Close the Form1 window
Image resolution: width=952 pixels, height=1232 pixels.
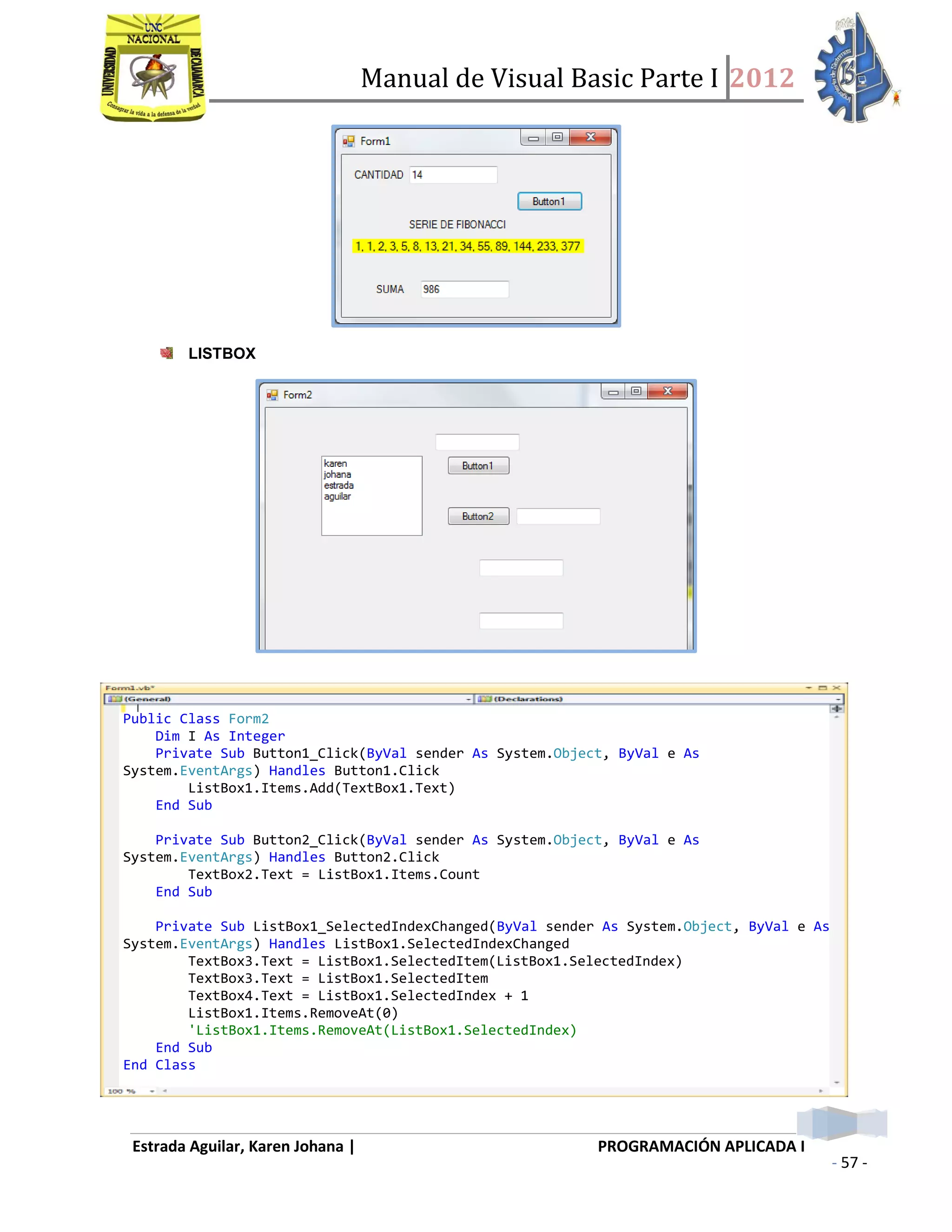(x=590, y=137)
